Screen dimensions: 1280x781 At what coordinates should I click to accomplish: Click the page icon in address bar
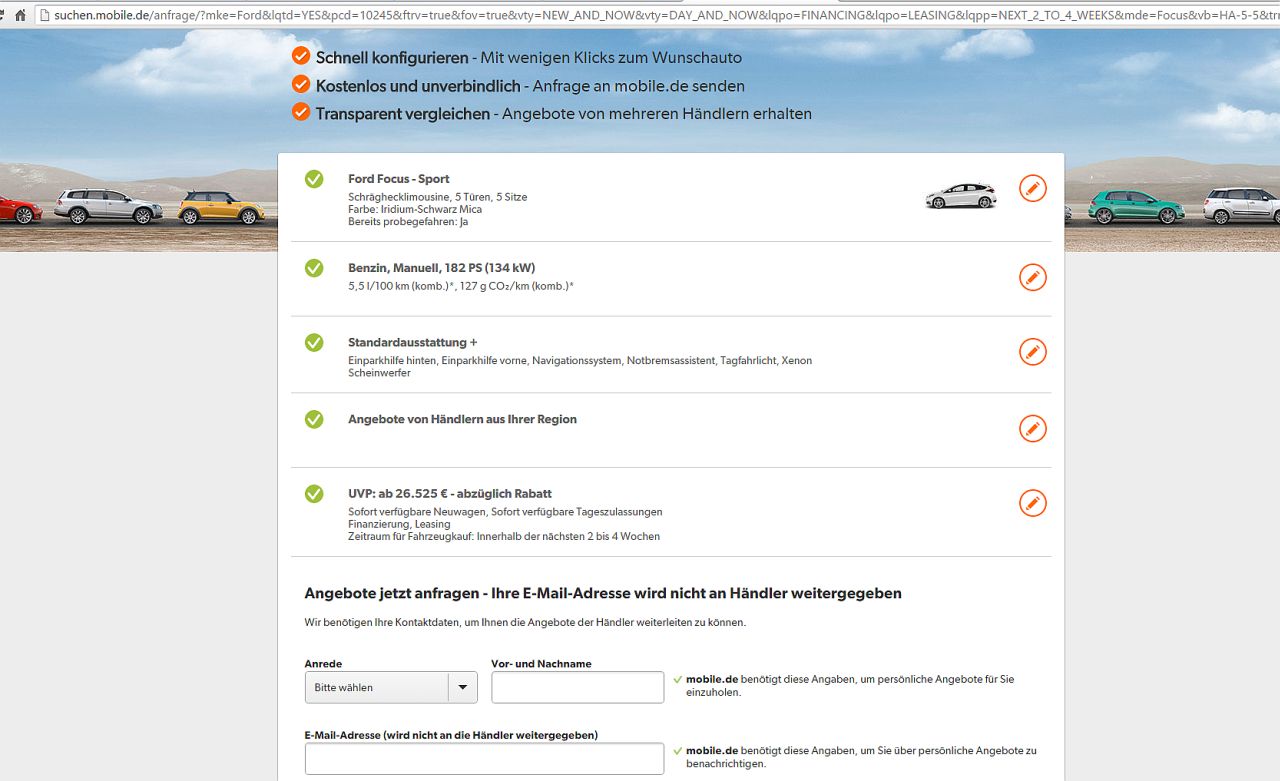[43, 15]
